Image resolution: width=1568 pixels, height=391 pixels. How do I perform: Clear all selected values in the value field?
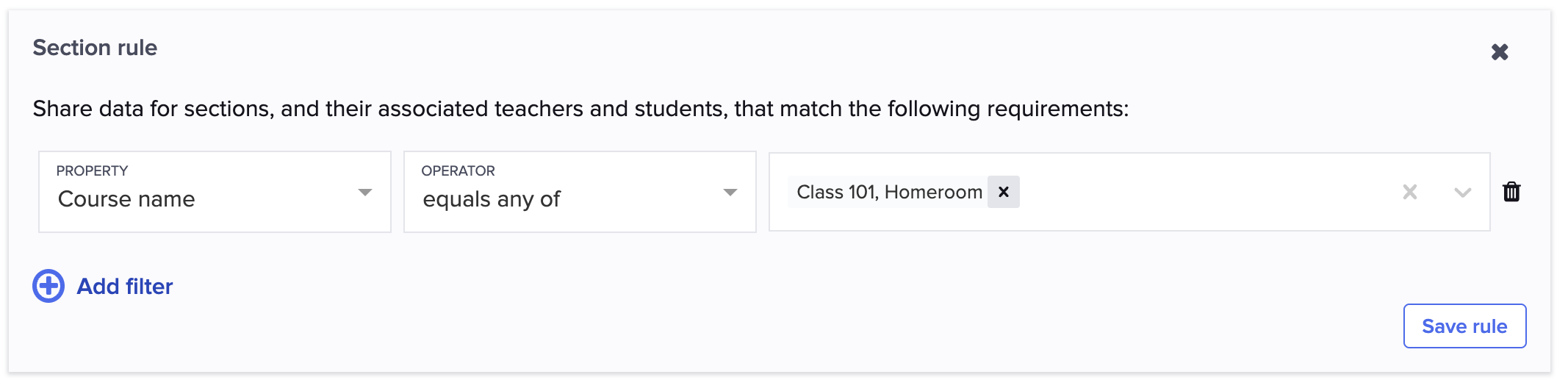(1409, 192)
